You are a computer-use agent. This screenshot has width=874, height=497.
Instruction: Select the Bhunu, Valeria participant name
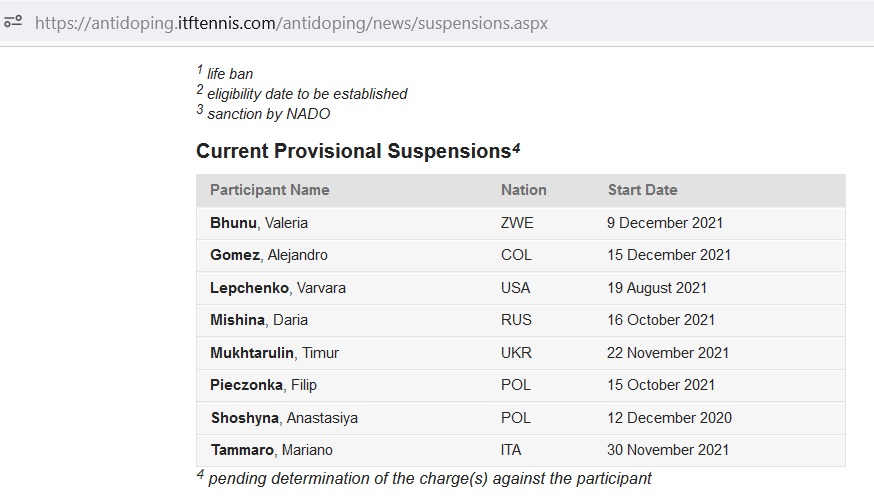pos(258,223)
